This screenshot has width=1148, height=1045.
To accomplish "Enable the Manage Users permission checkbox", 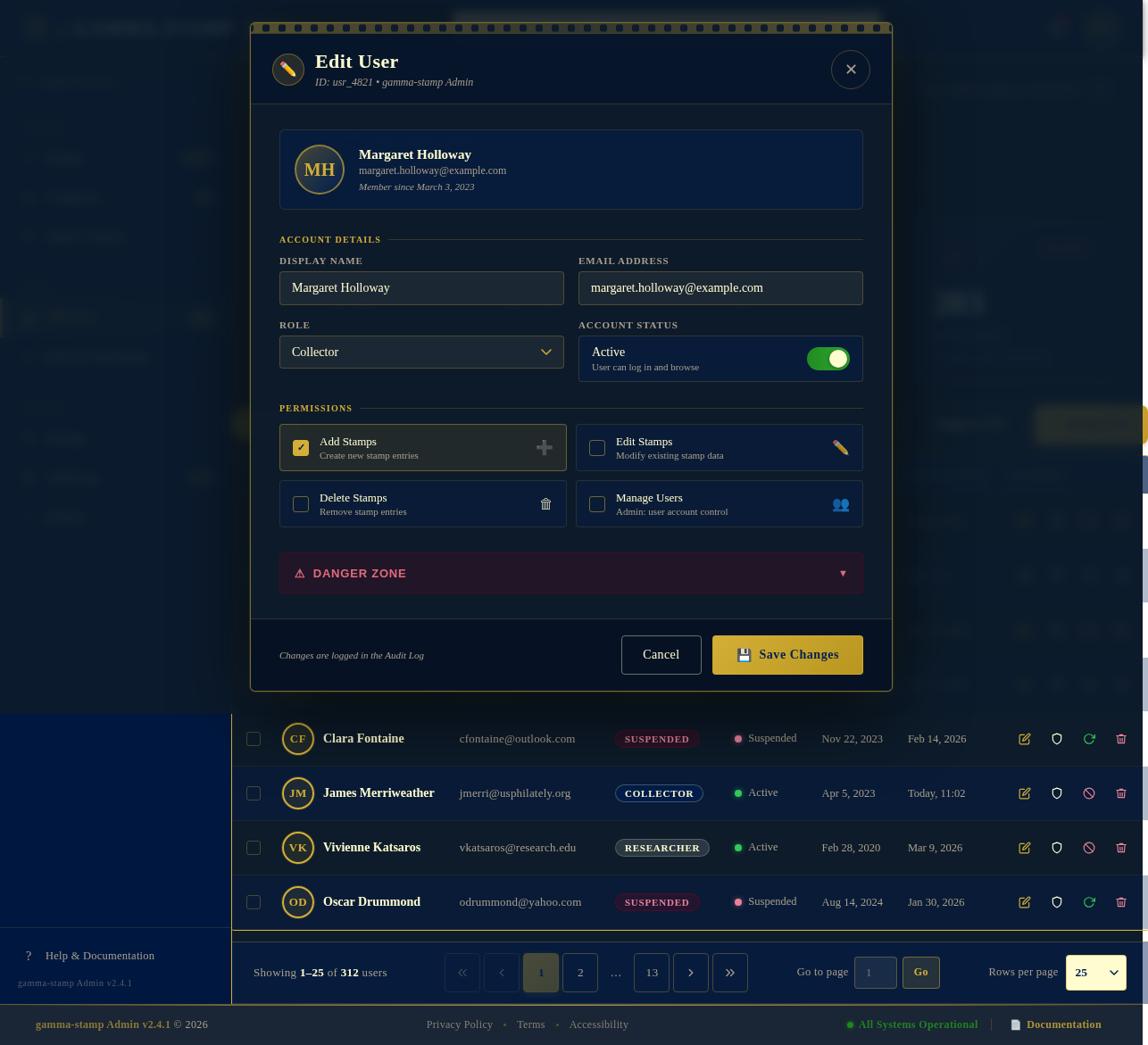I will (x=596, y=503).
